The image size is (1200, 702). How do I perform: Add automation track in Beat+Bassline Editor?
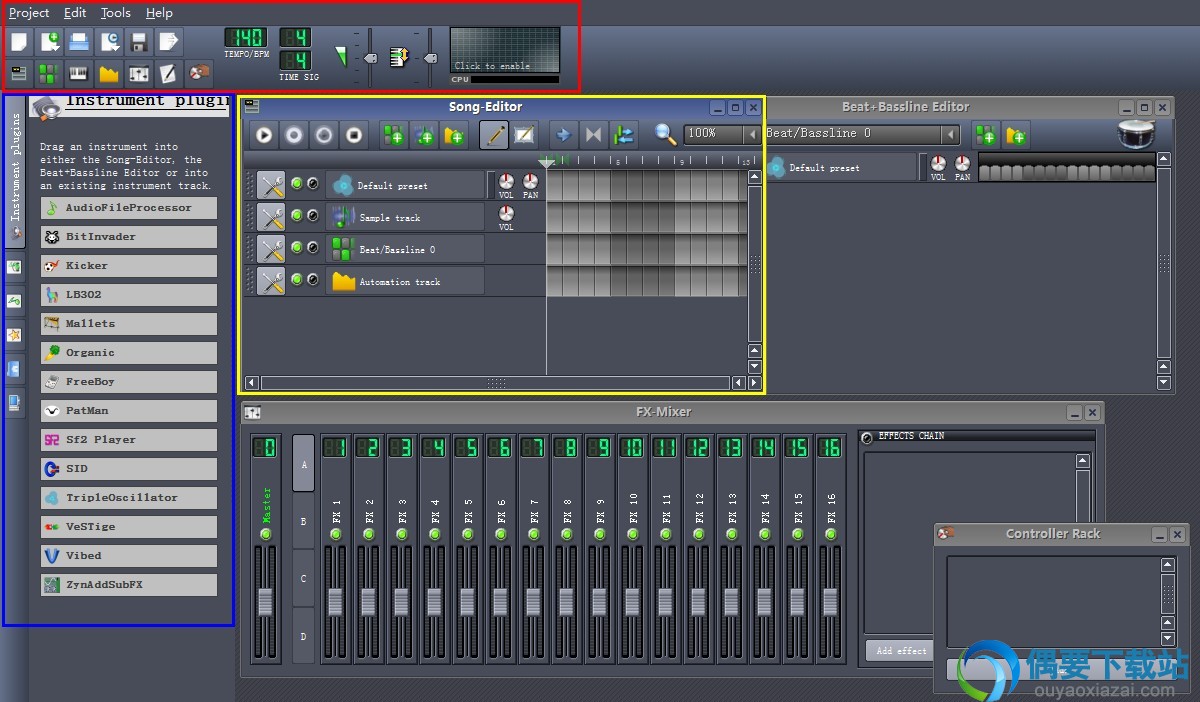[x=1016, y=134]
